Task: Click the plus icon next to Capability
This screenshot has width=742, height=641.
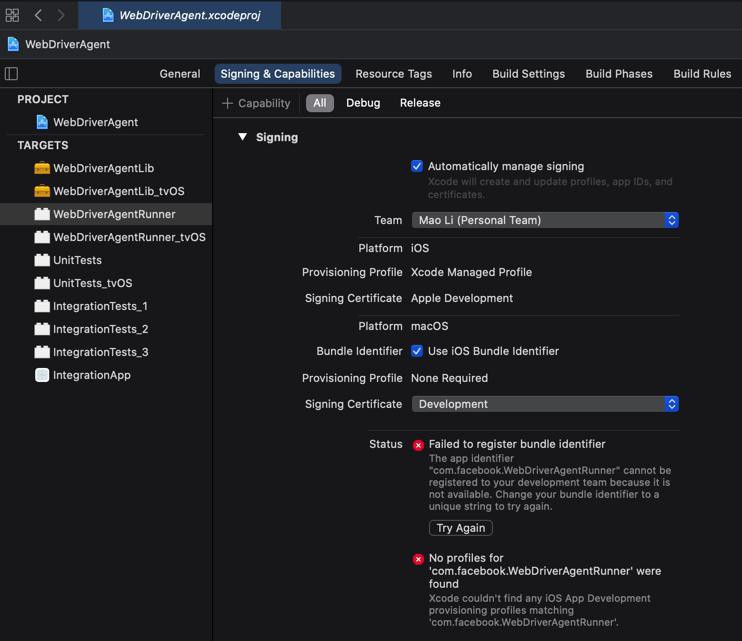Action: click(x=227, y=103)
